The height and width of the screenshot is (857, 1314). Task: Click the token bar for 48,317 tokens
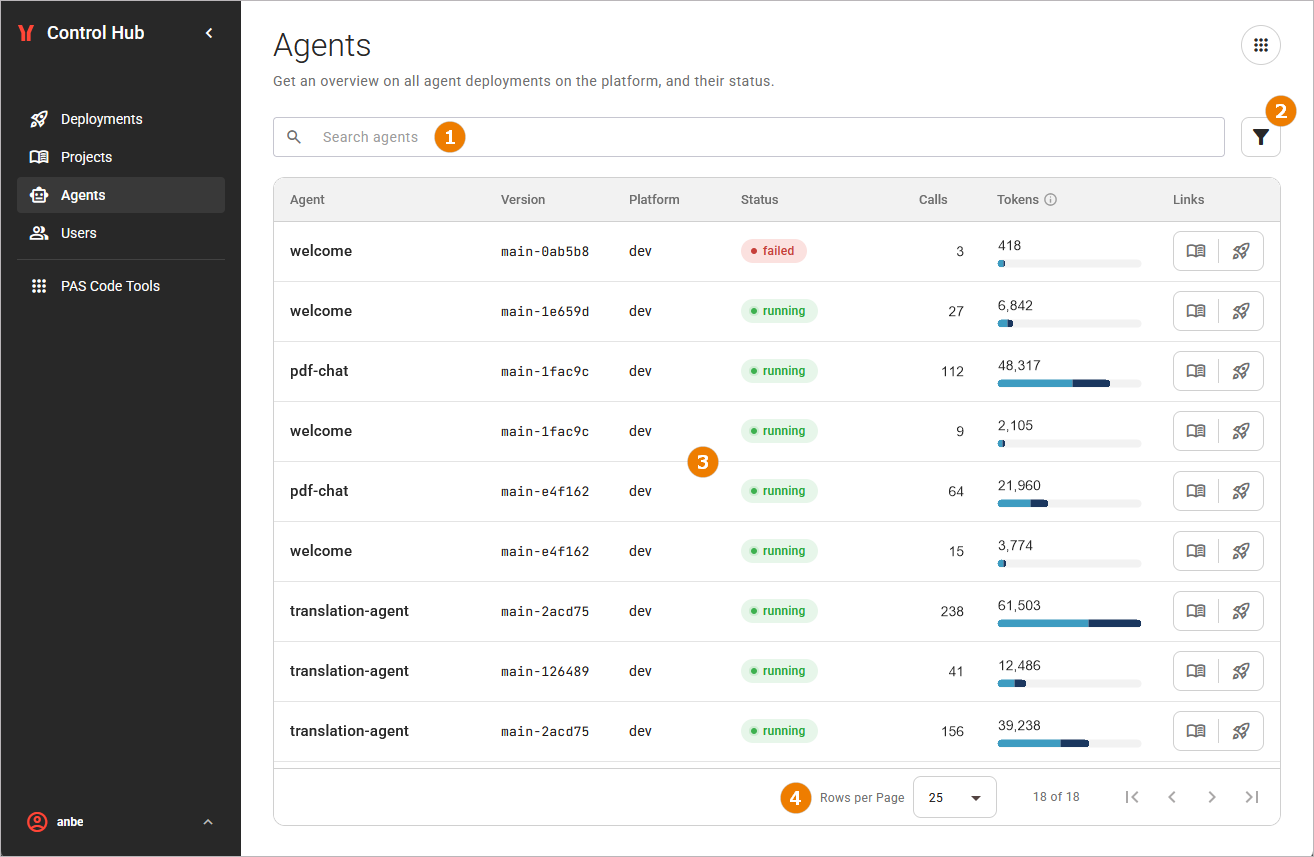click(1069, 383)
